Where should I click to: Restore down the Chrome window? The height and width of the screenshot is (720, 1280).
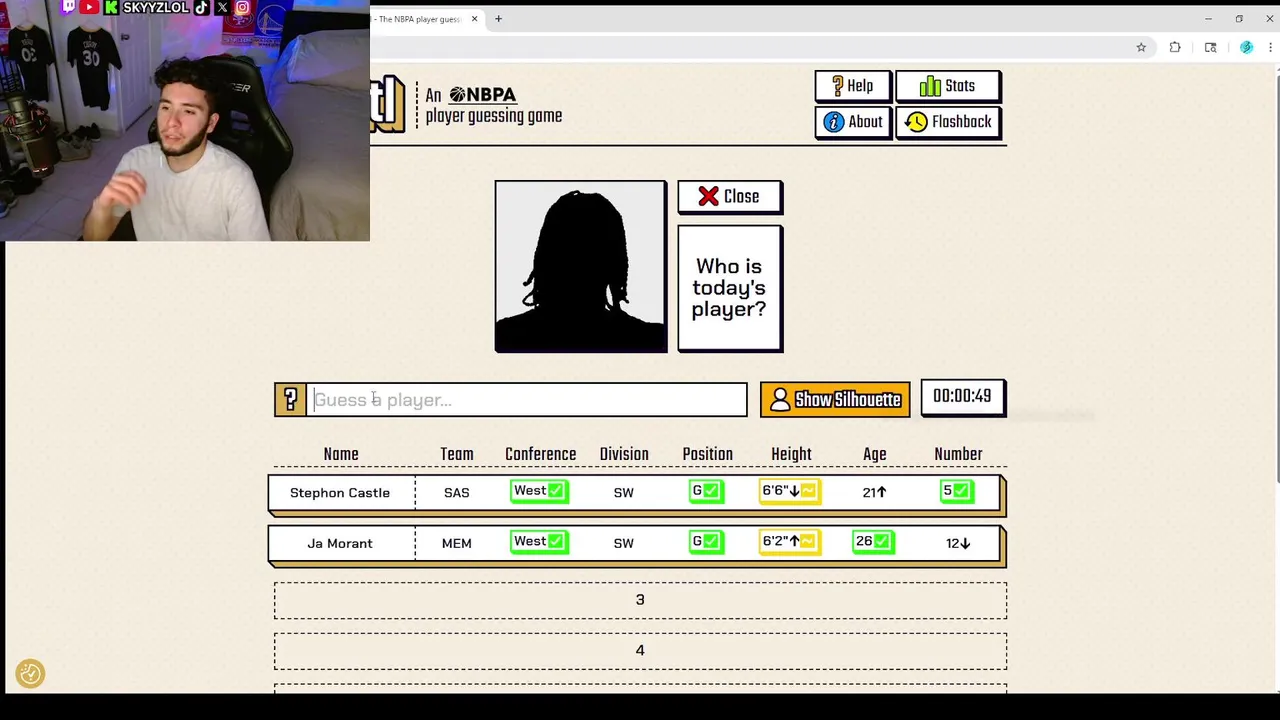point(1239,18)
